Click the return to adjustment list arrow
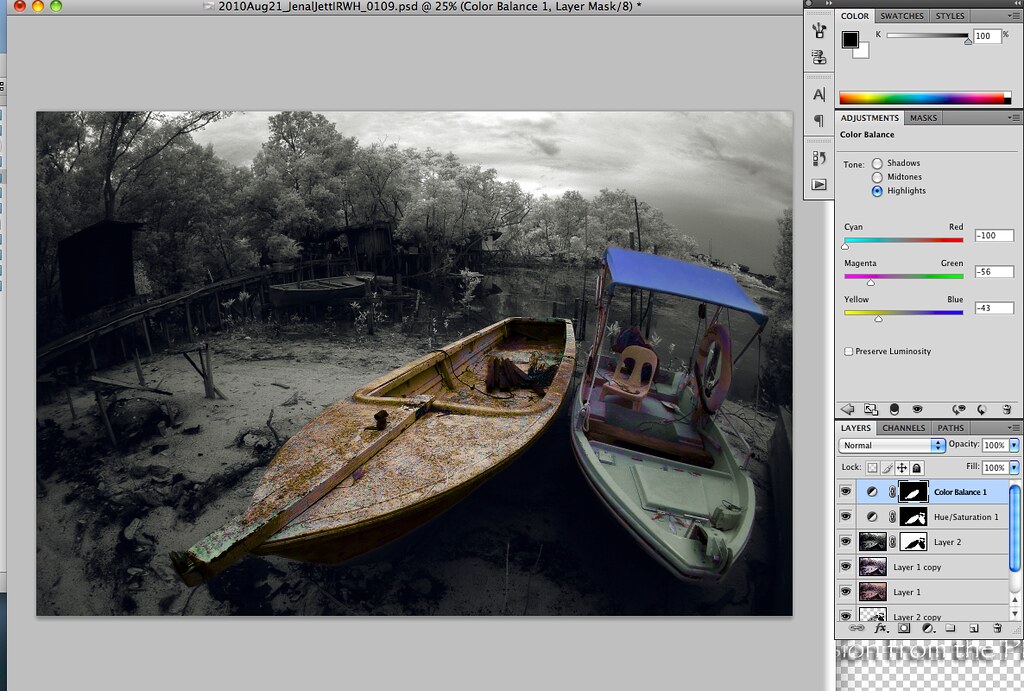 click(848, 409)
